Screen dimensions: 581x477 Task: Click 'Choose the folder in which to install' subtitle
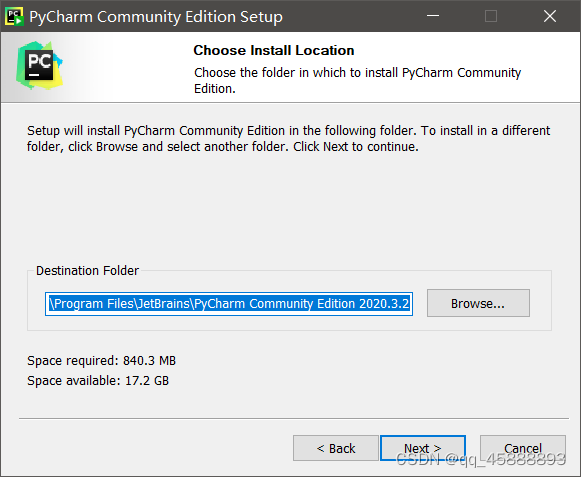[x=358, y=80]
